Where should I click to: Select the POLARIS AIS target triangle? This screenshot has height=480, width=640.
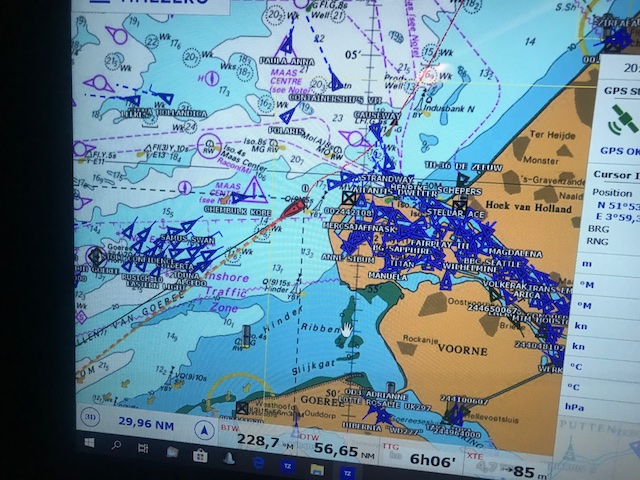click(x=288, y=114)
